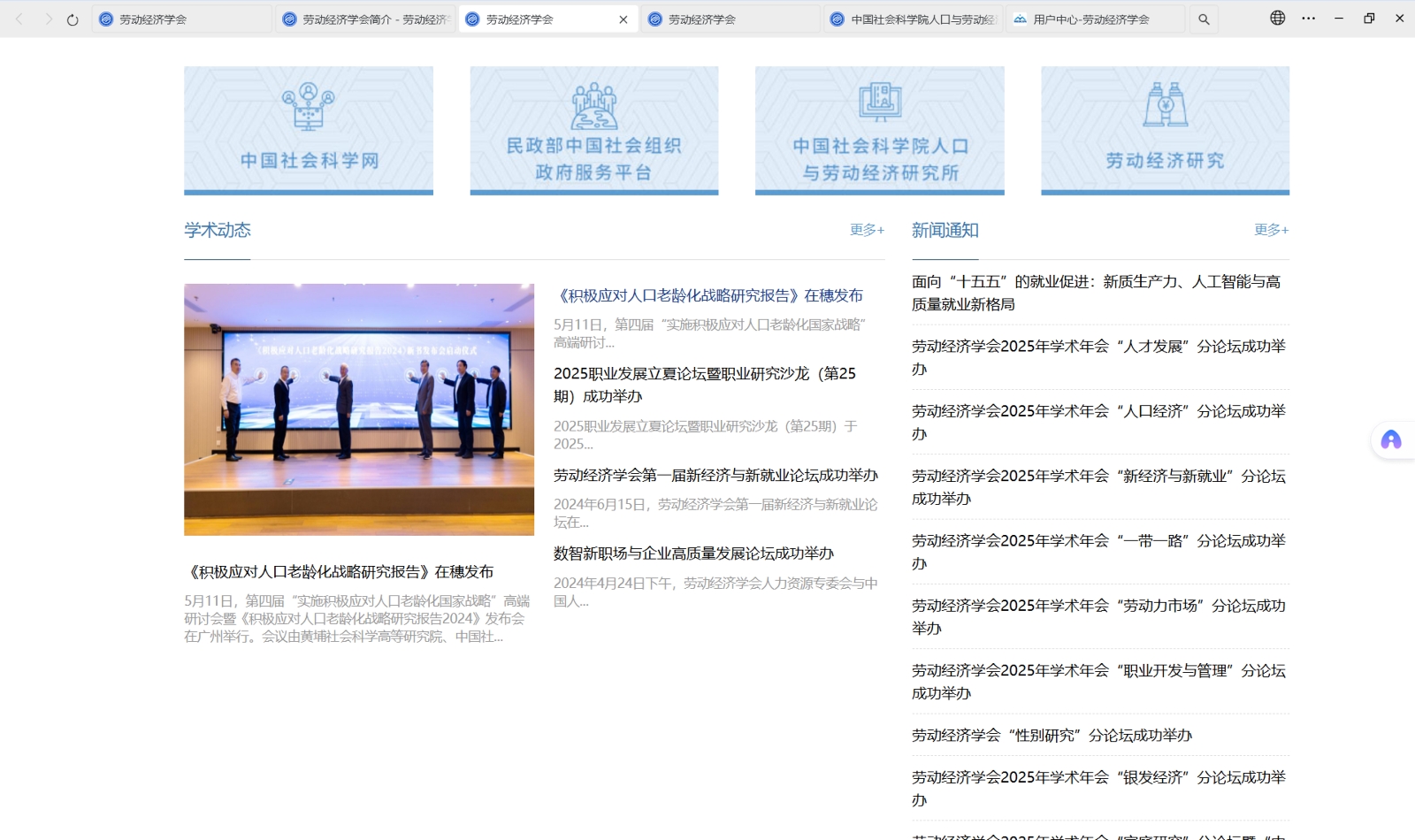Open the 劳动经济研究 journal card
Image resolution: width=1415 pixels, height=840 pixels.
tap(1165, 129)
